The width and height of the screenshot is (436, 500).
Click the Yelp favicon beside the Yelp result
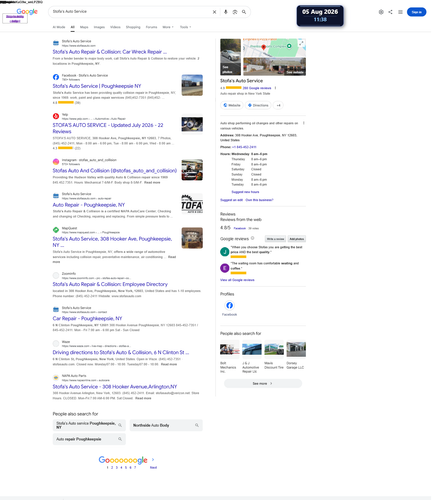[x=56, y=117]
